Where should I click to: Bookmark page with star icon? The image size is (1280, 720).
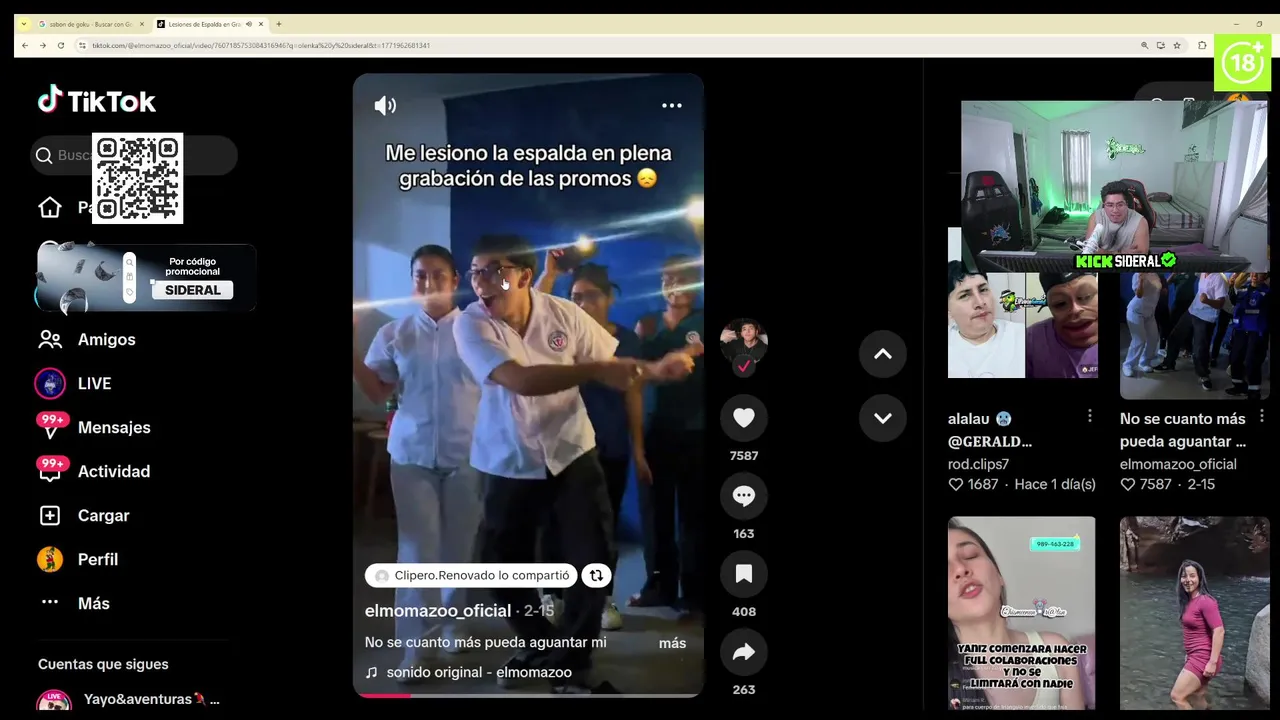[x=1176, y=45]
